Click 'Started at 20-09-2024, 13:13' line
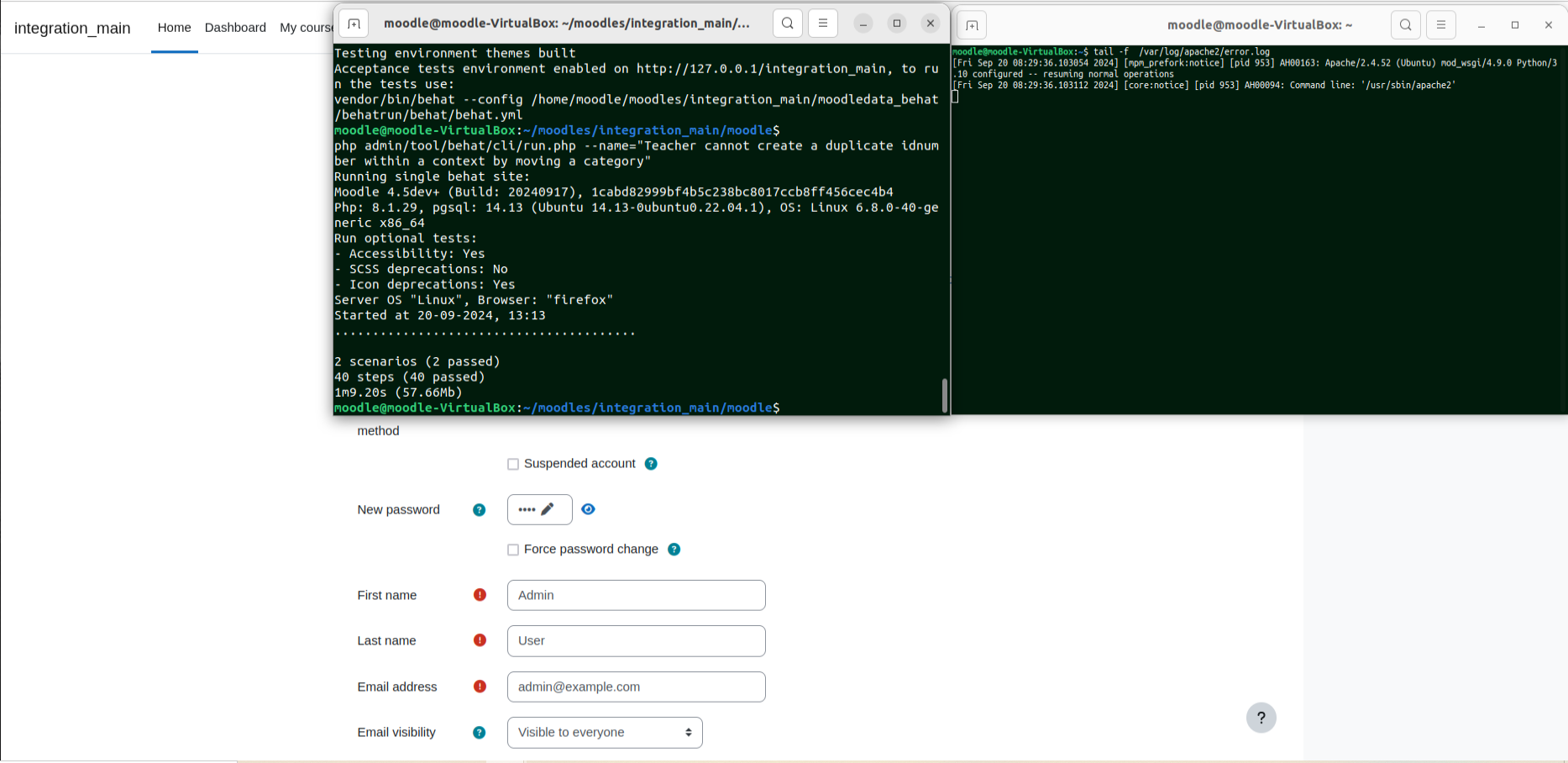This screenshot has height=763, width=1568. pyautogui.click(x=440, y=315)
